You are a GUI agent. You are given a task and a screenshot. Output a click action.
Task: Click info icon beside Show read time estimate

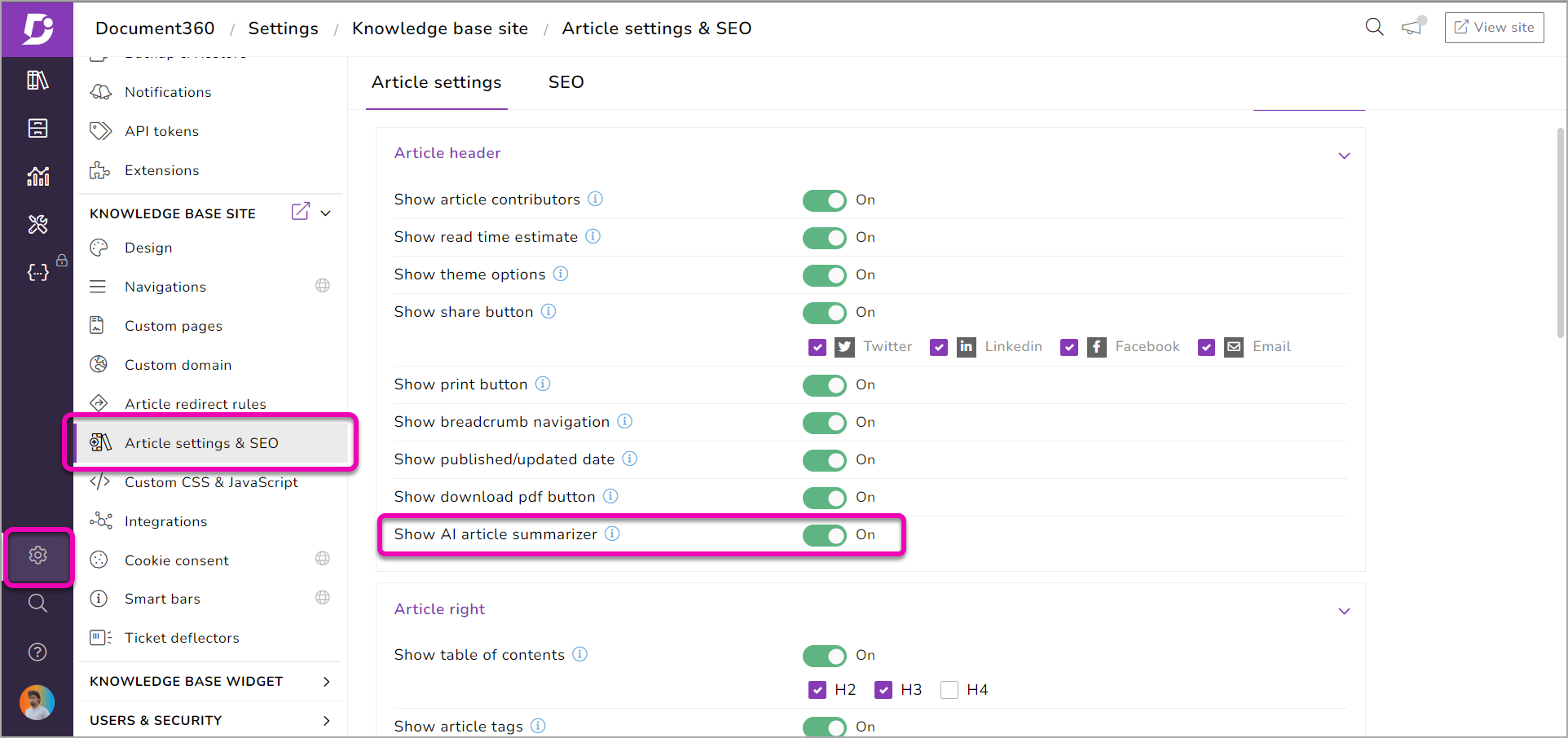(593, 236)
